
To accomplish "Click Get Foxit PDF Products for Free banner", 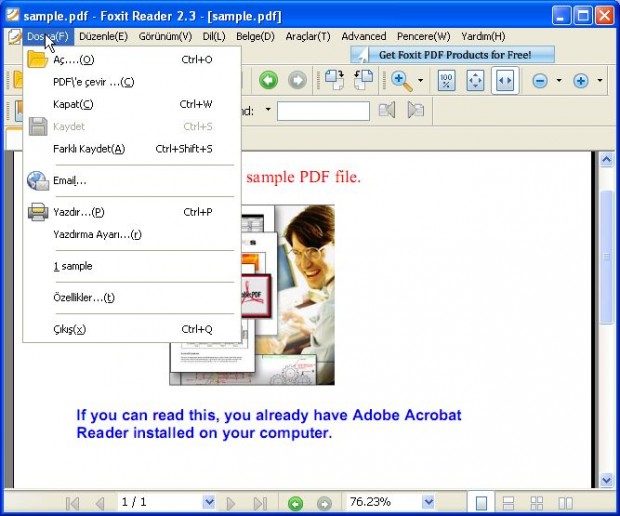I will (x=453, y=55).
